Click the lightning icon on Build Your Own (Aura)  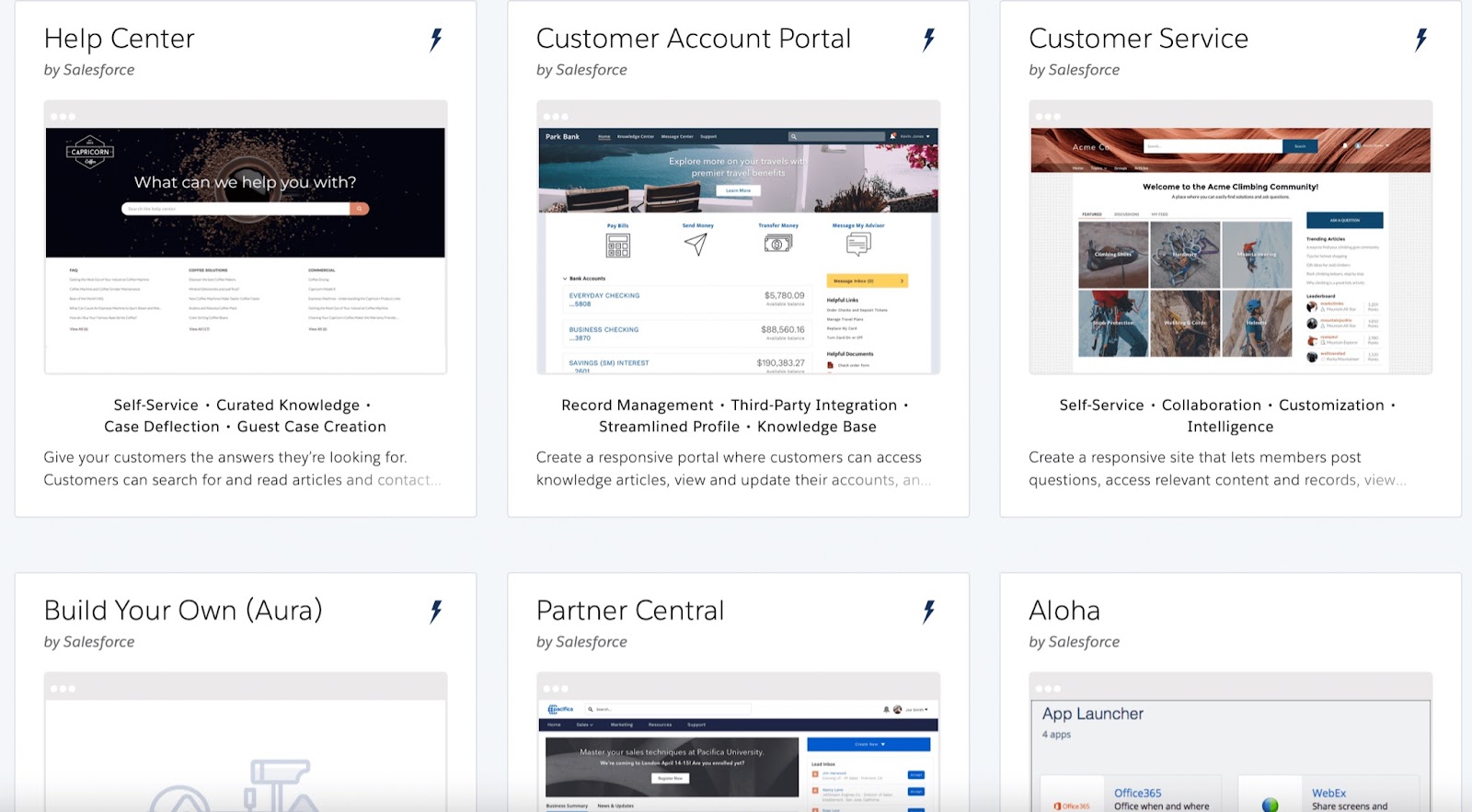tap(436, 612)
